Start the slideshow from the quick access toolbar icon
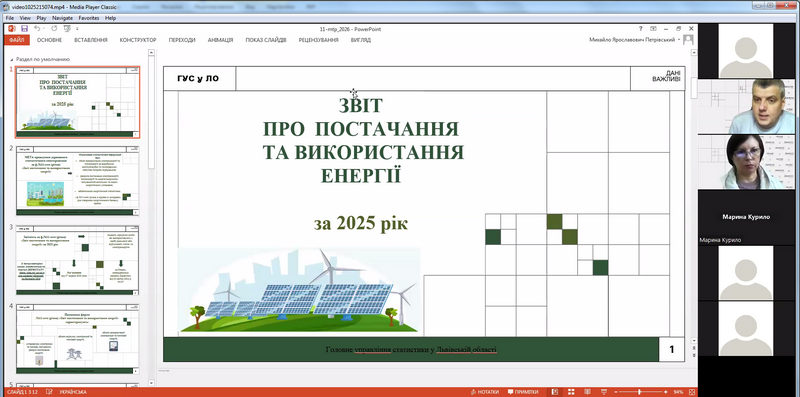 coord(67,29)
